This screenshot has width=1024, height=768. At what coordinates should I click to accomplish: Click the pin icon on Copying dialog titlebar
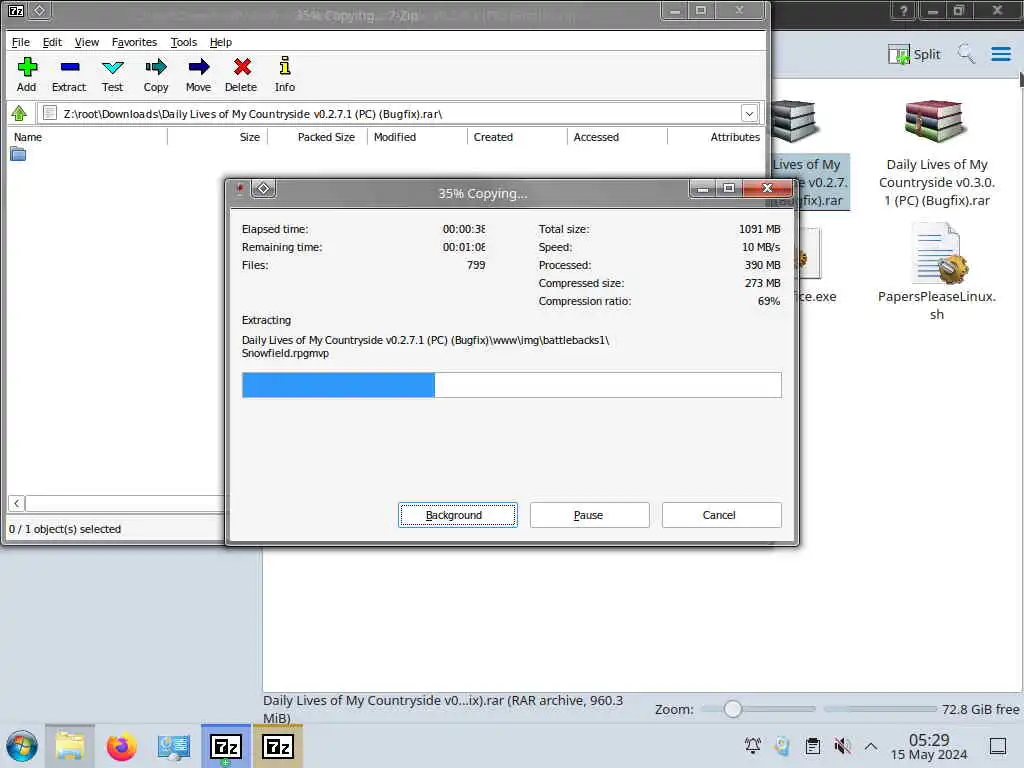pos(240,189)
